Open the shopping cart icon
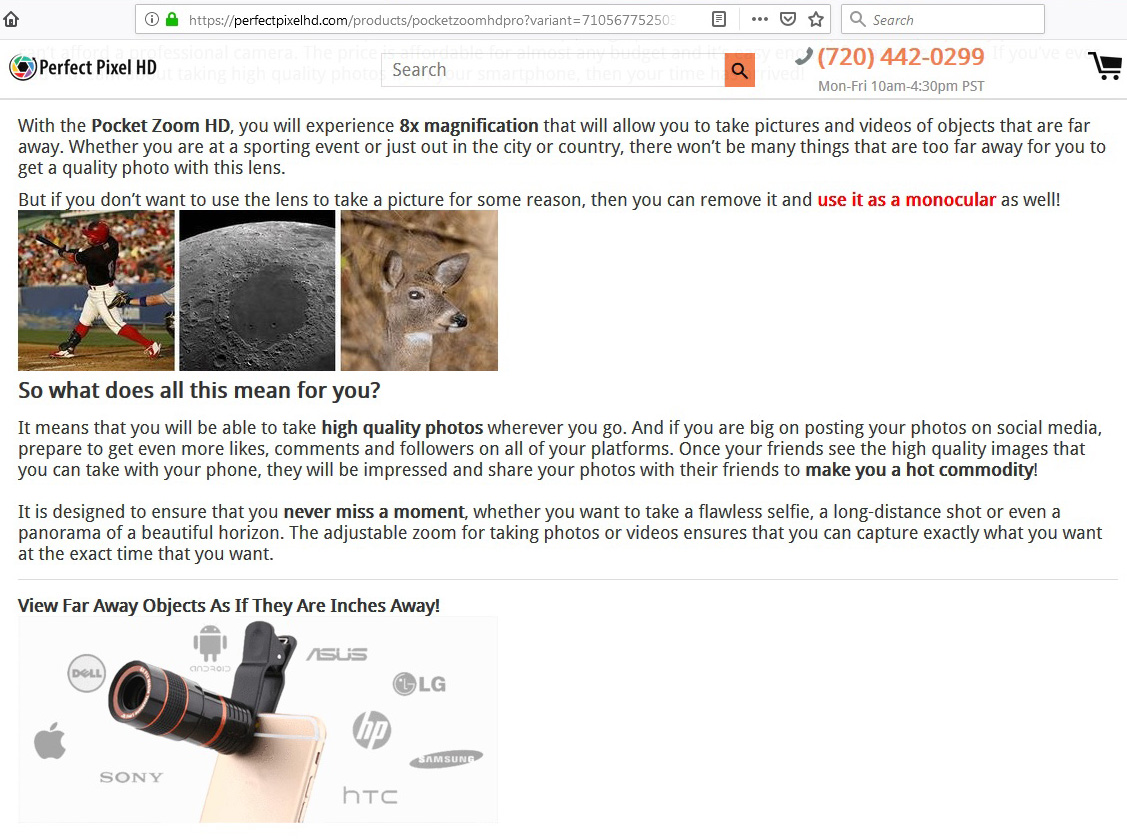1127x839 pixels. click(x=1105, y=66)
